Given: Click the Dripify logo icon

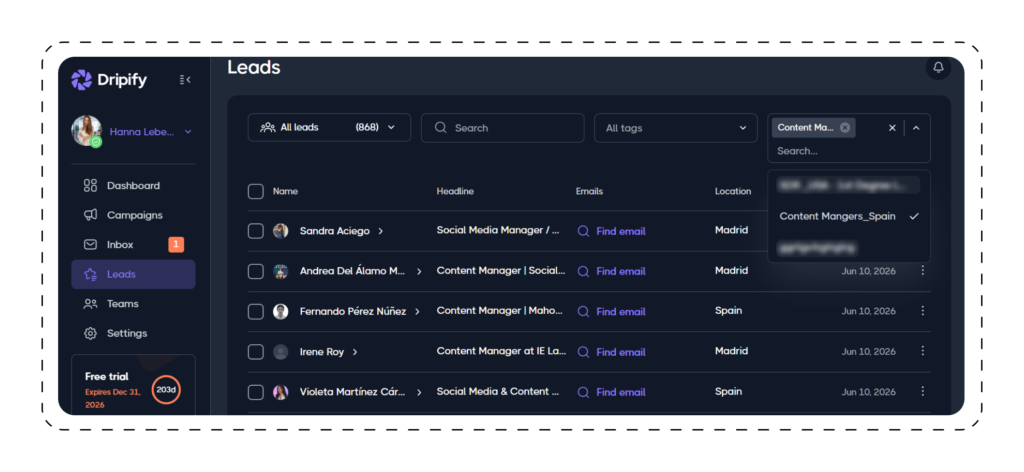Looking at the screenshot, I should tap(81, 80).
